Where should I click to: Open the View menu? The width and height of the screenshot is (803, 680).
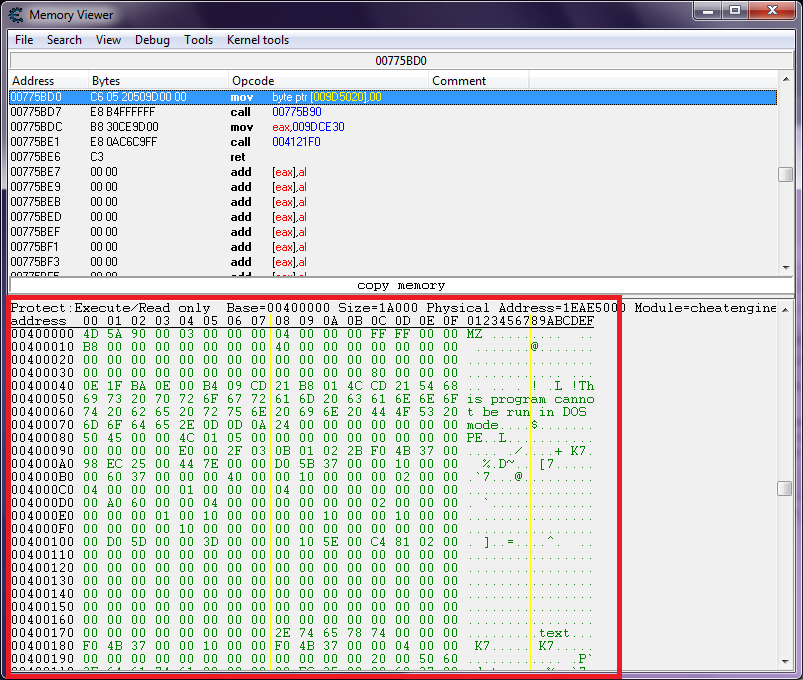tap(108, 40)
